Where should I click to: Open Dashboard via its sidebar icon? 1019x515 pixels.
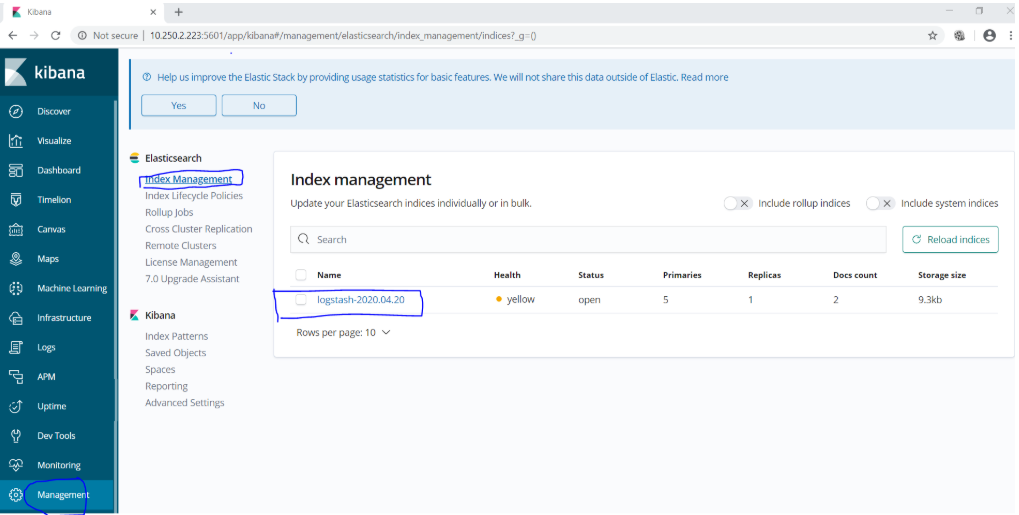pos(16,170)
